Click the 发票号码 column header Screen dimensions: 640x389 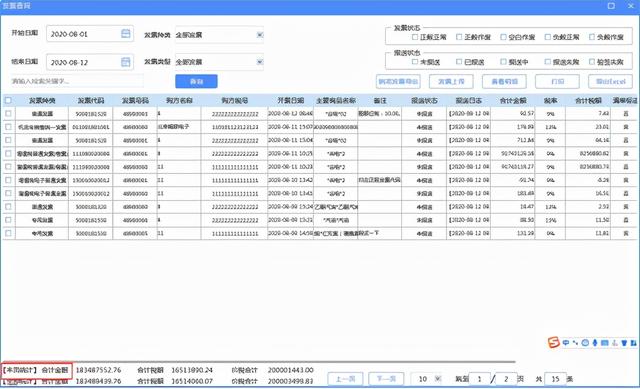[135, 100]
